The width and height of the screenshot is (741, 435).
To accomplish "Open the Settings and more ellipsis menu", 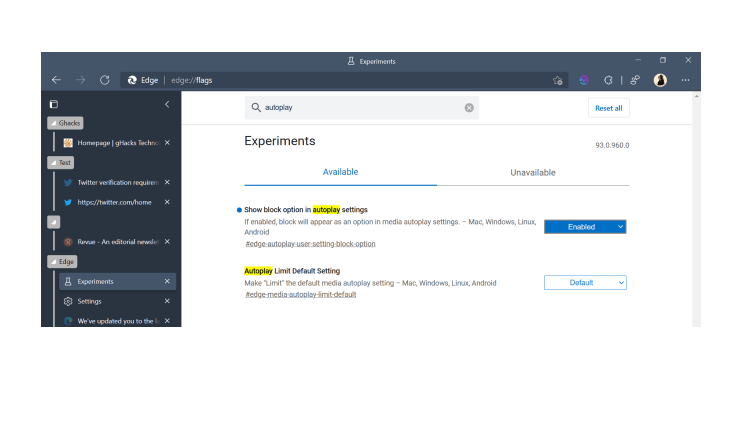I will (685, 80).
